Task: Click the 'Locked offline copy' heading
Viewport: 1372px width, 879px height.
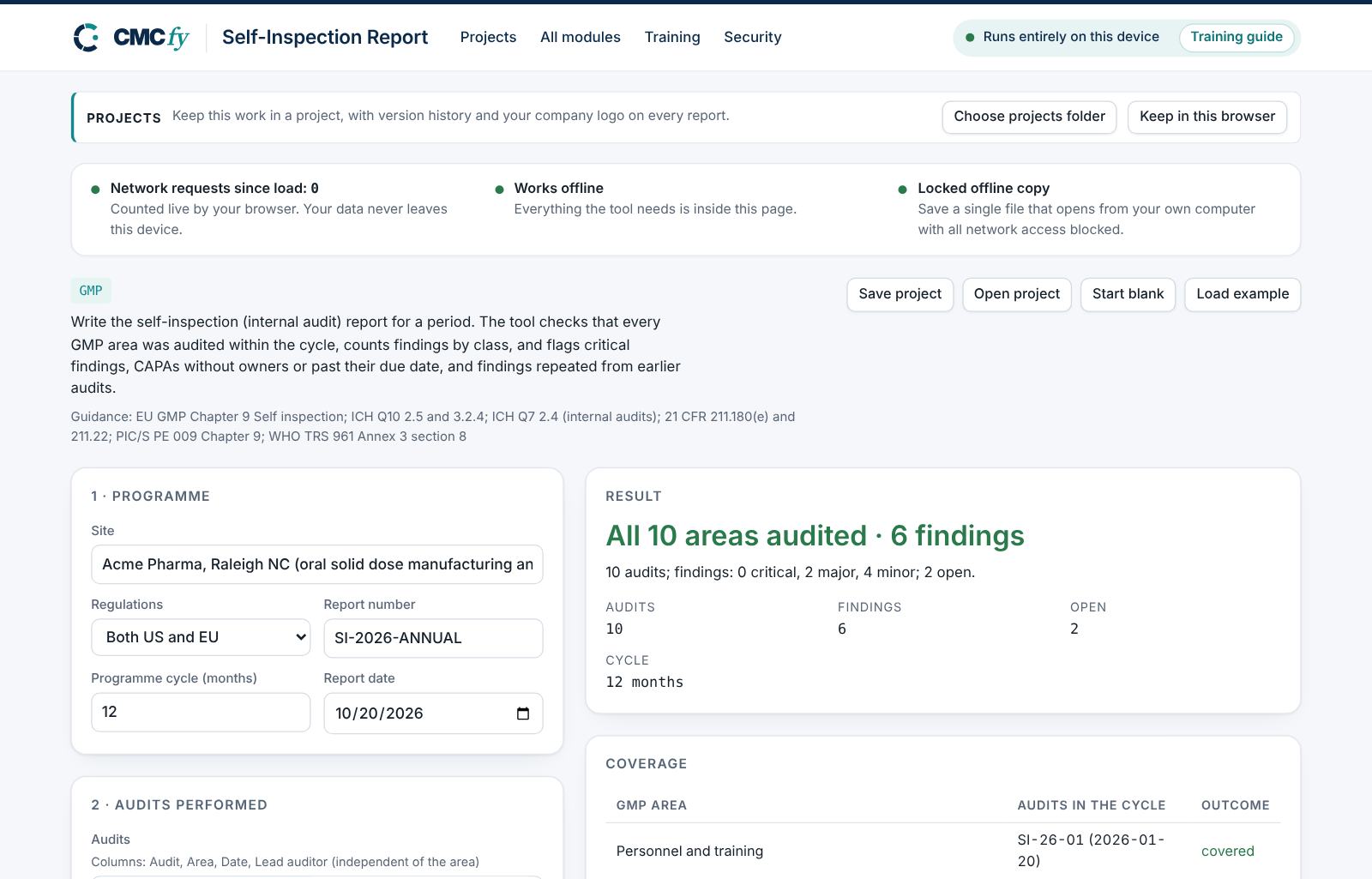Action: coord(984,188)
